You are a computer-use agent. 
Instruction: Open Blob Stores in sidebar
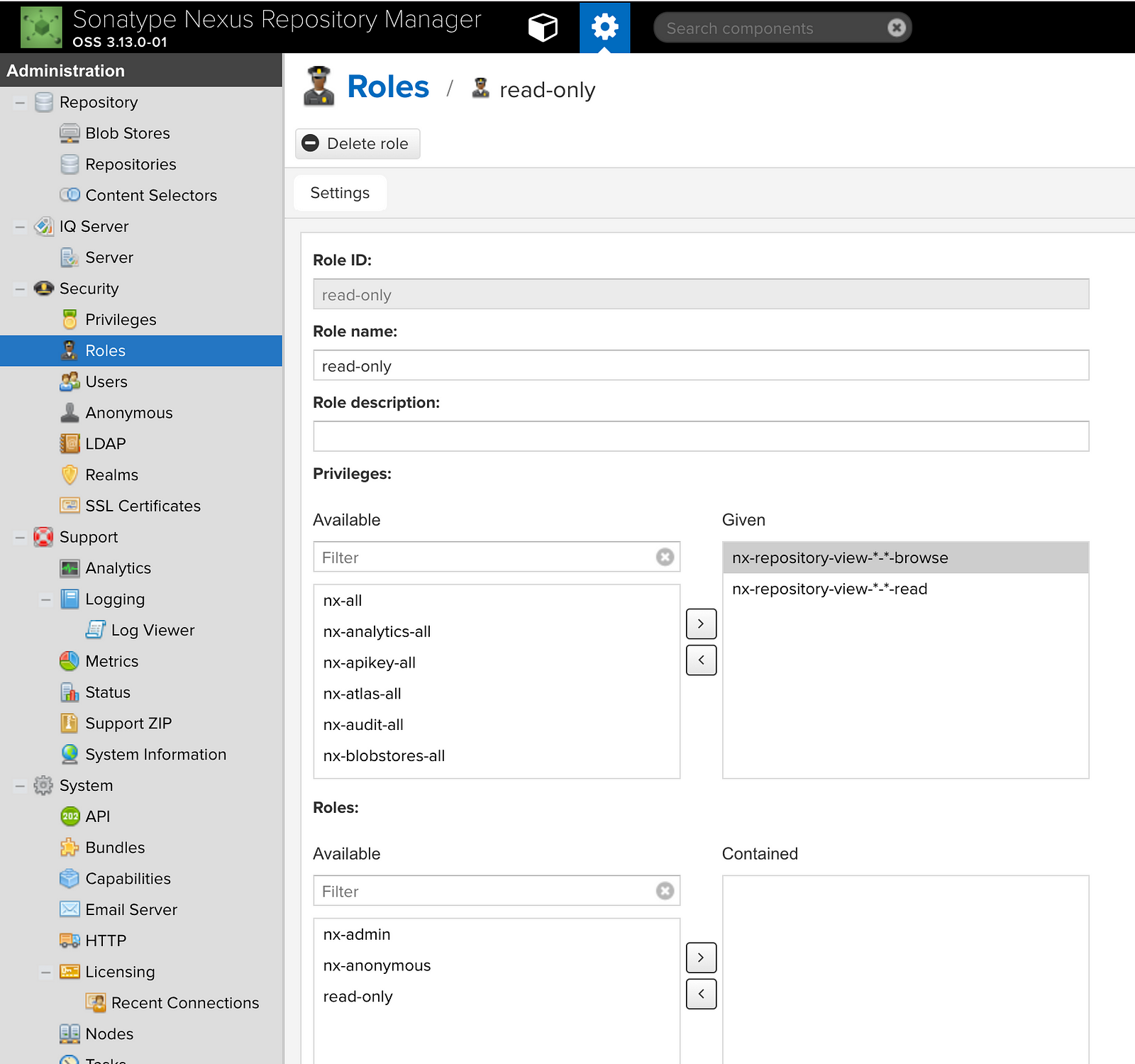pos(127,133)
